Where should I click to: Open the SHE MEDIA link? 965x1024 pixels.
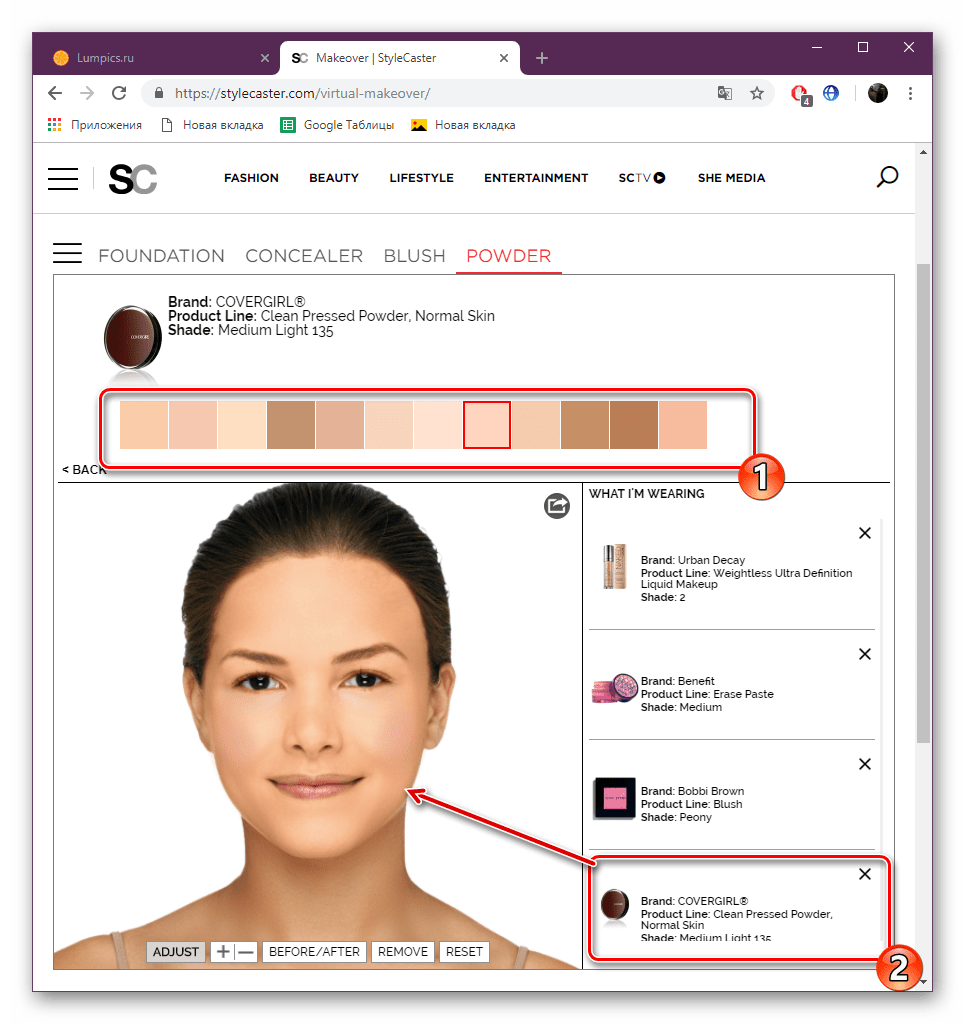click(x=731, y=178)
